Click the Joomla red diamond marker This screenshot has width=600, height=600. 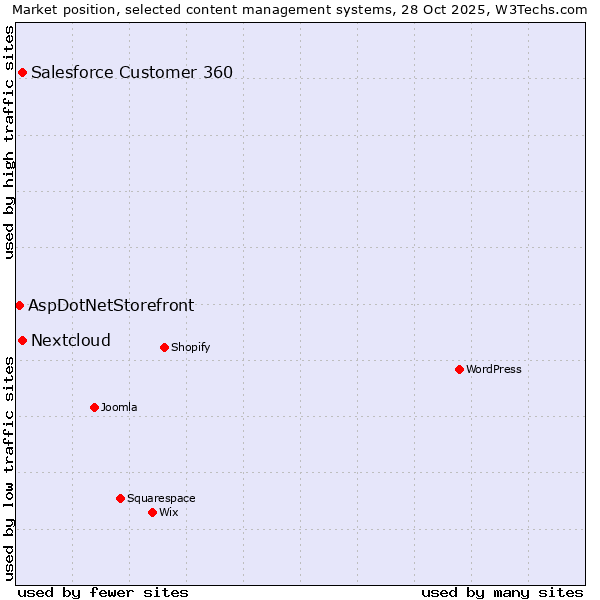94,407
